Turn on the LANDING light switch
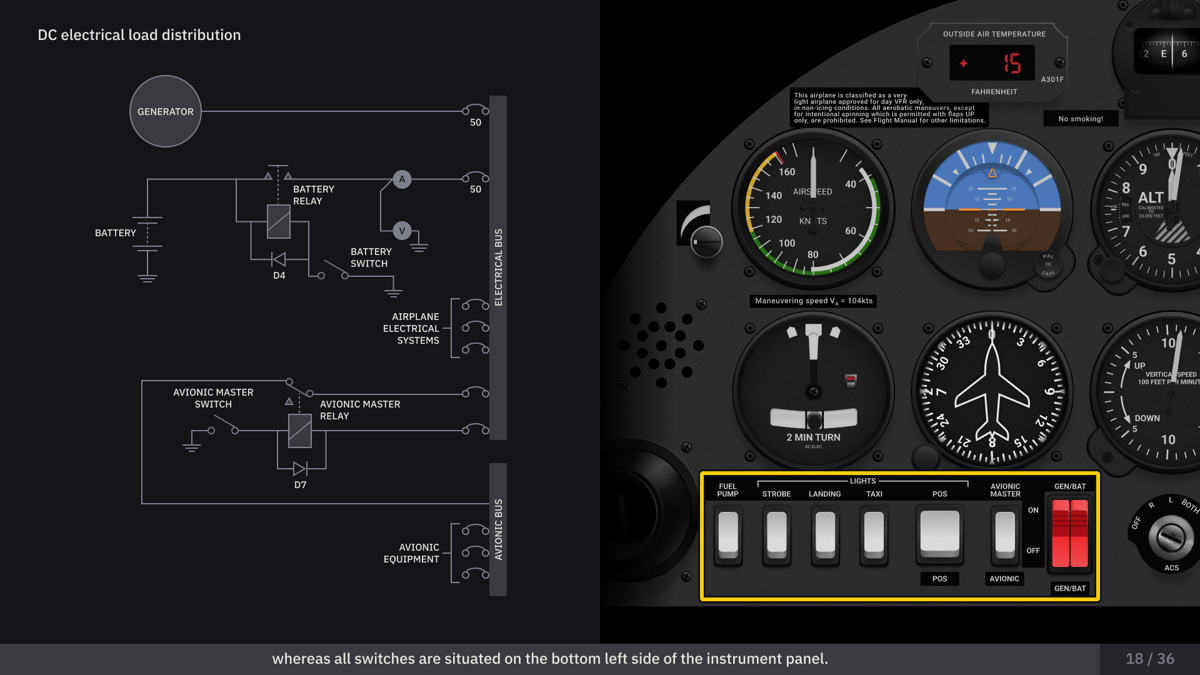The width and height of the screenshot is (1200, 675). (825, 535)
